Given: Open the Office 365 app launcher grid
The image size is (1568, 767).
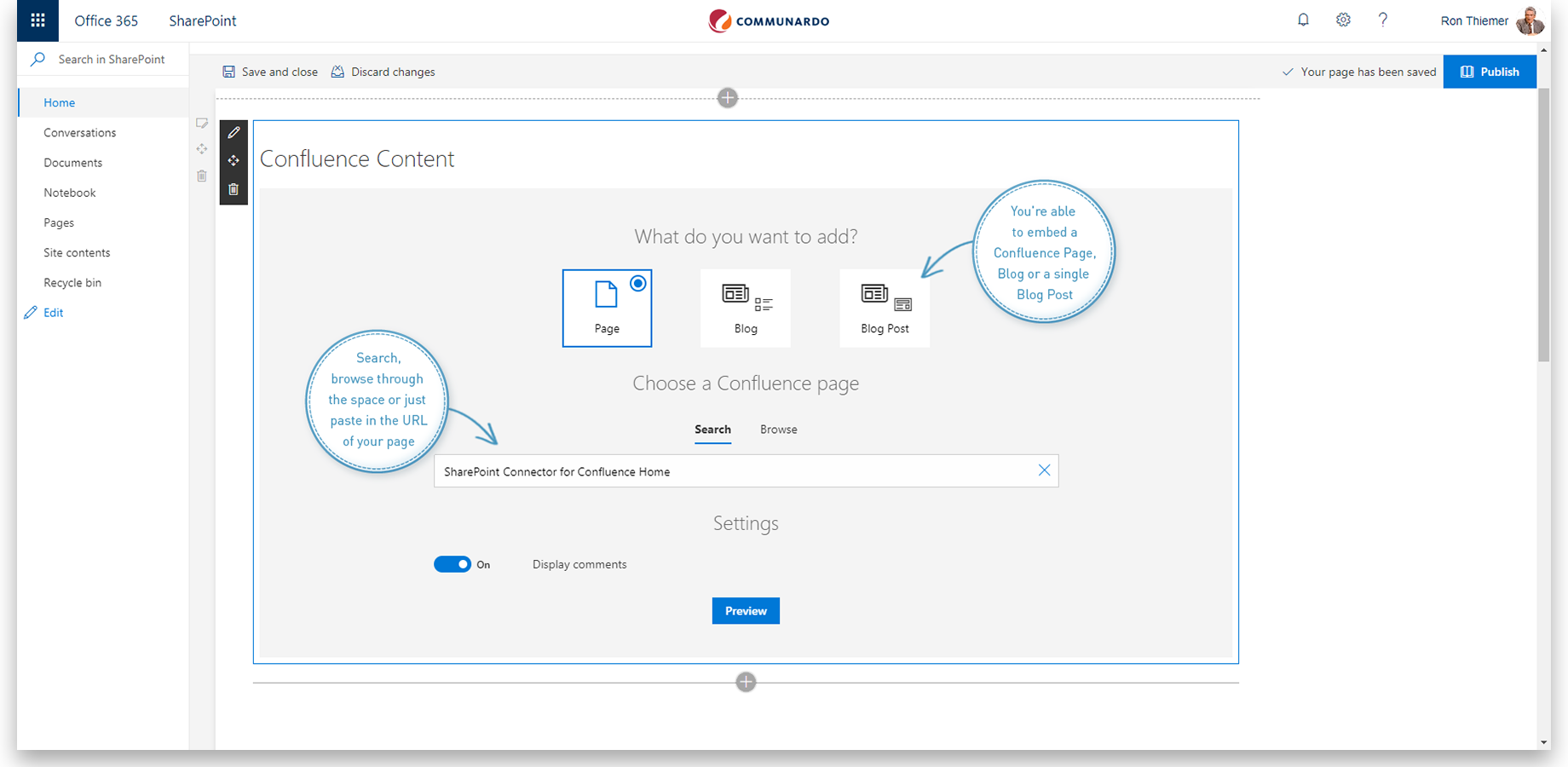Looking at the screenshot, I should pos(37,20).
